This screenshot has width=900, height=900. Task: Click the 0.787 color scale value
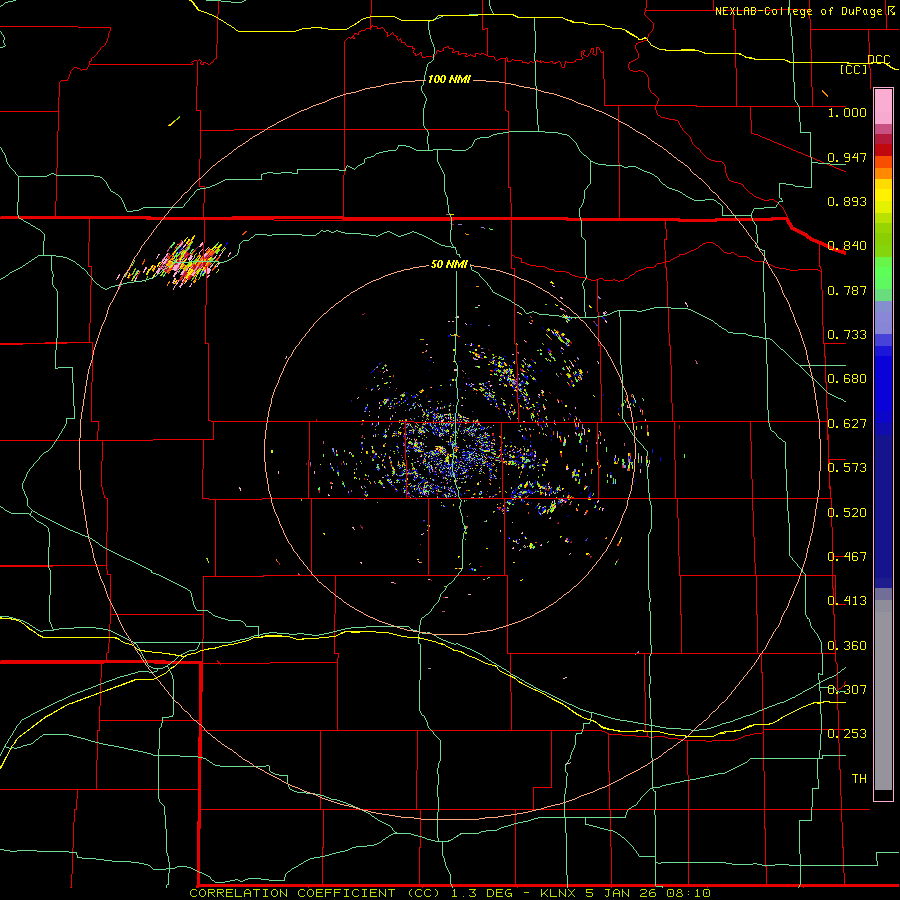click(x=847, y=290)
